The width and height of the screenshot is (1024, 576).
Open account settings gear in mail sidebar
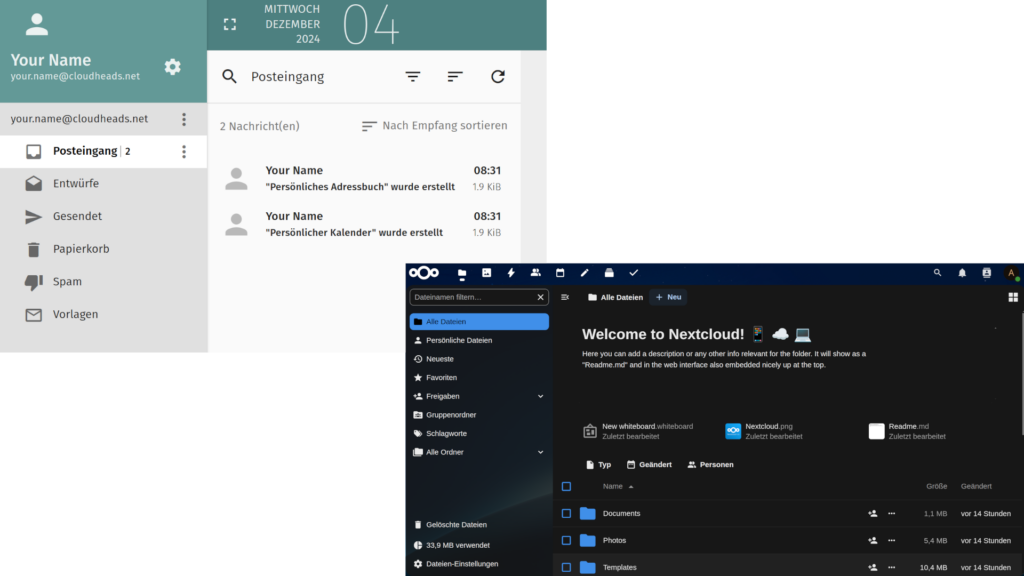(x=172, y=67)
